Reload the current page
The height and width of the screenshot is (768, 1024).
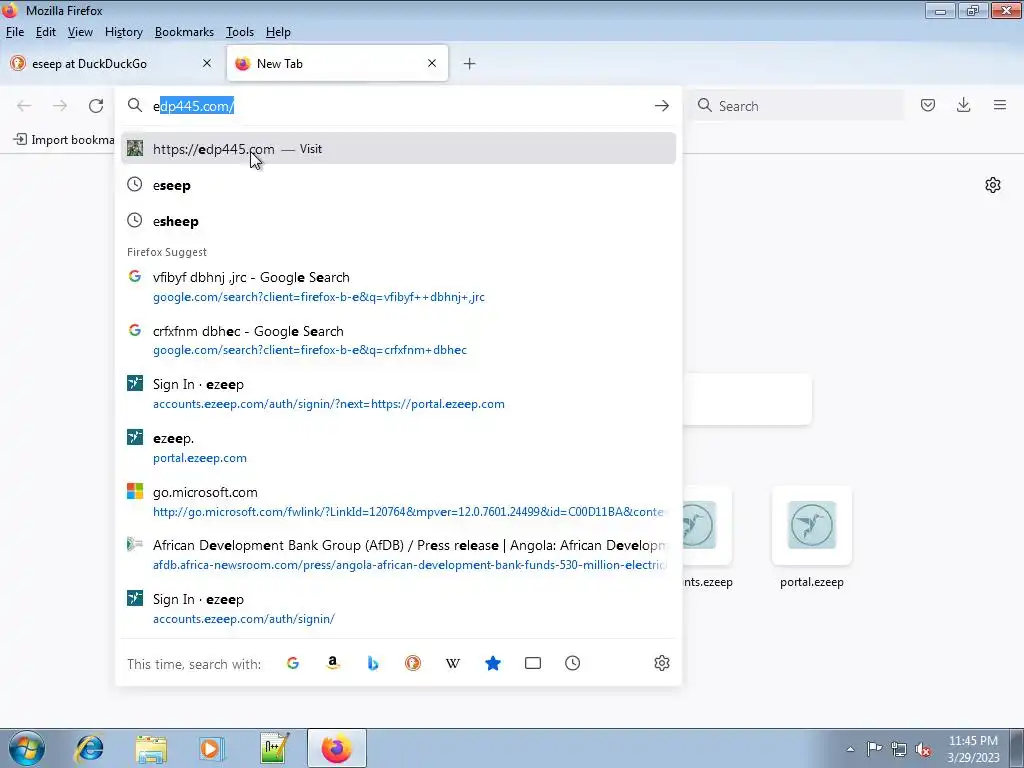[96, 106]
